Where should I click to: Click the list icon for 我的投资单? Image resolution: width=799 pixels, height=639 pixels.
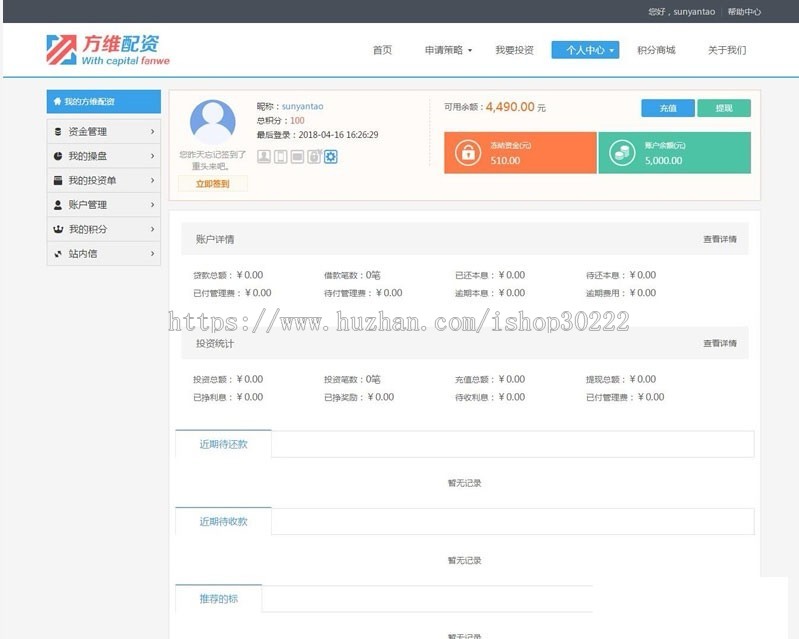point(58,180)
